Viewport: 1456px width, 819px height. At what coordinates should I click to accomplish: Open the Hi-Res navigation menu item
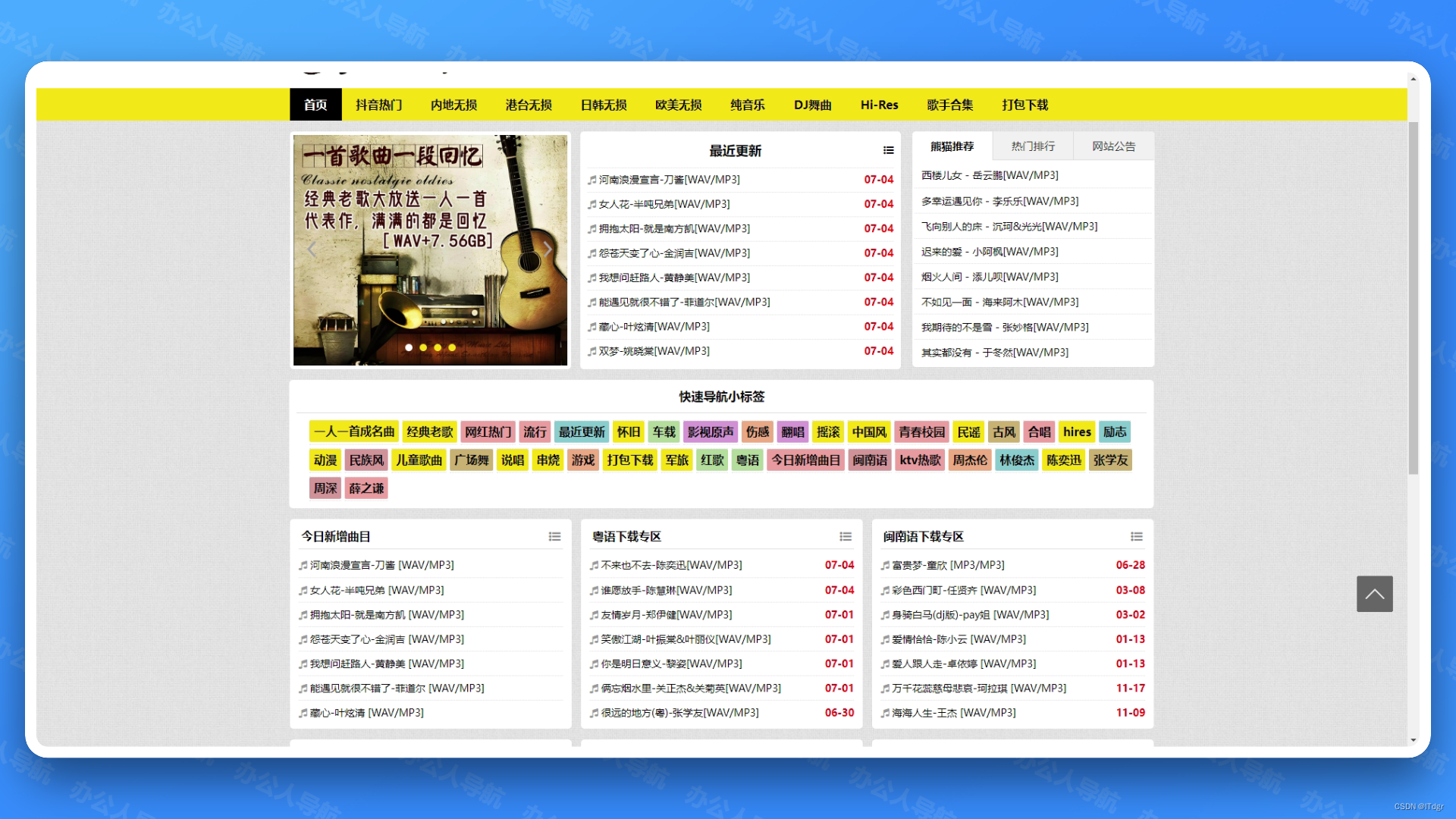[879, 105]
